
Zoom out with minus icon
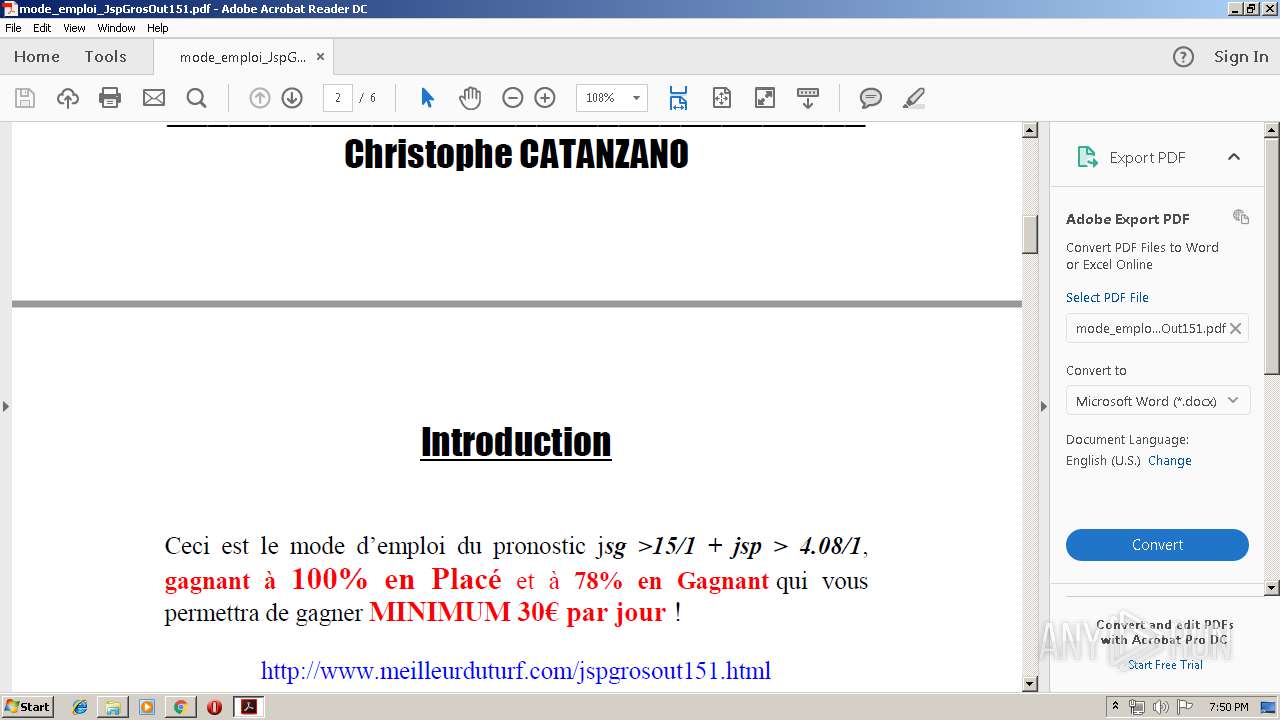513,98
